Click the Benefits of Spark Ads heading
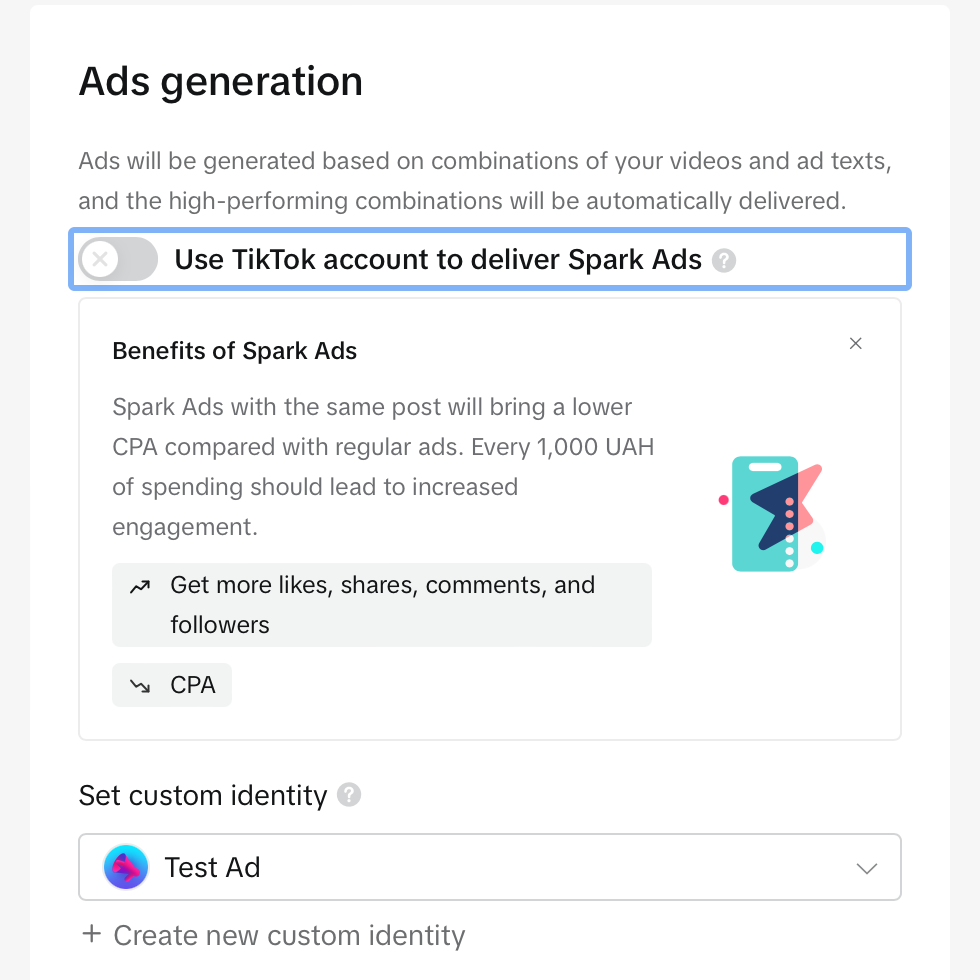The image size is (980, 980). [234, 351]
